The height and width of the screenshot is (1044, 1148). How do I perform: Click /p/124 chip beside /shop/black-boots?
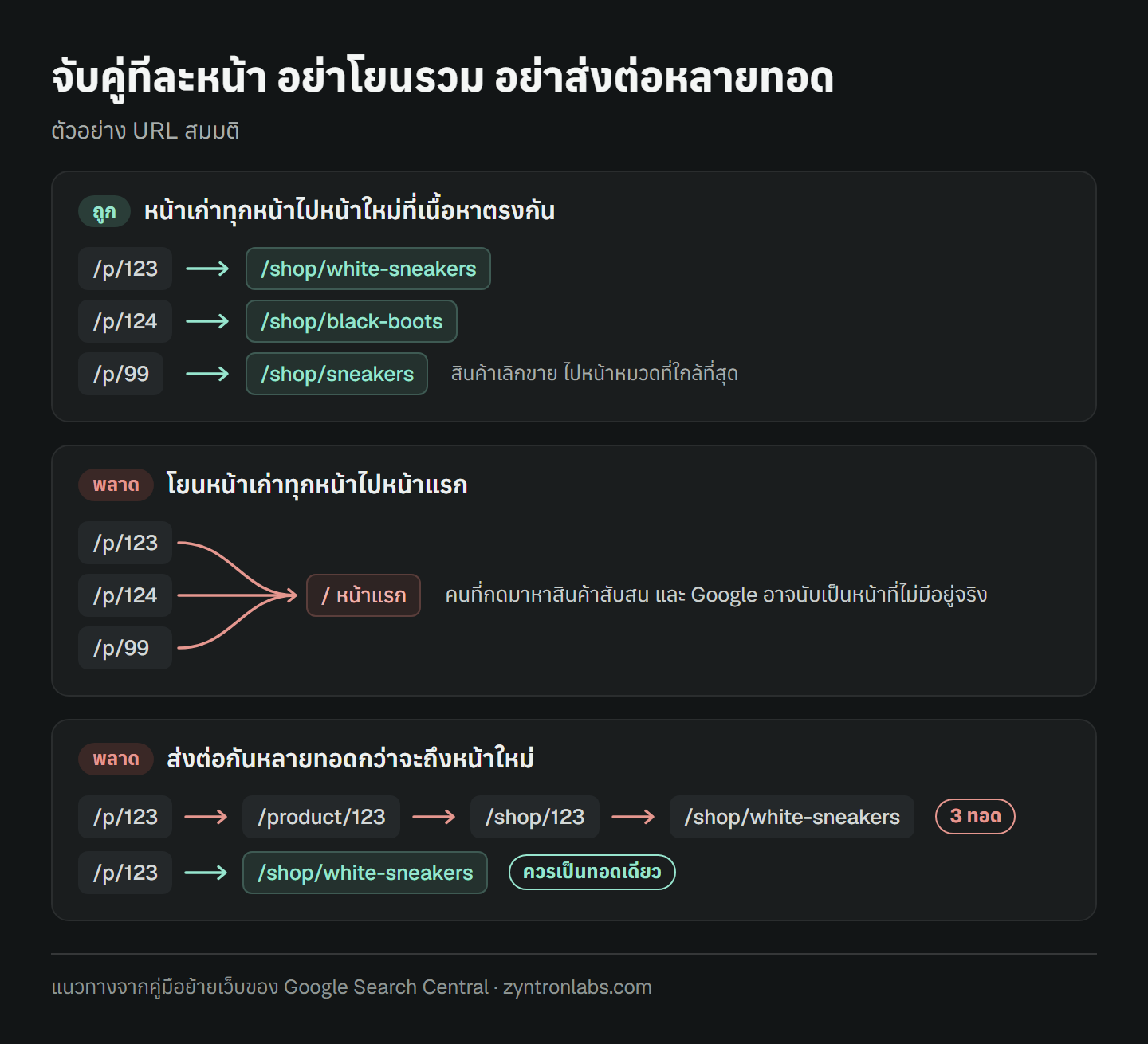coord(125,321)
